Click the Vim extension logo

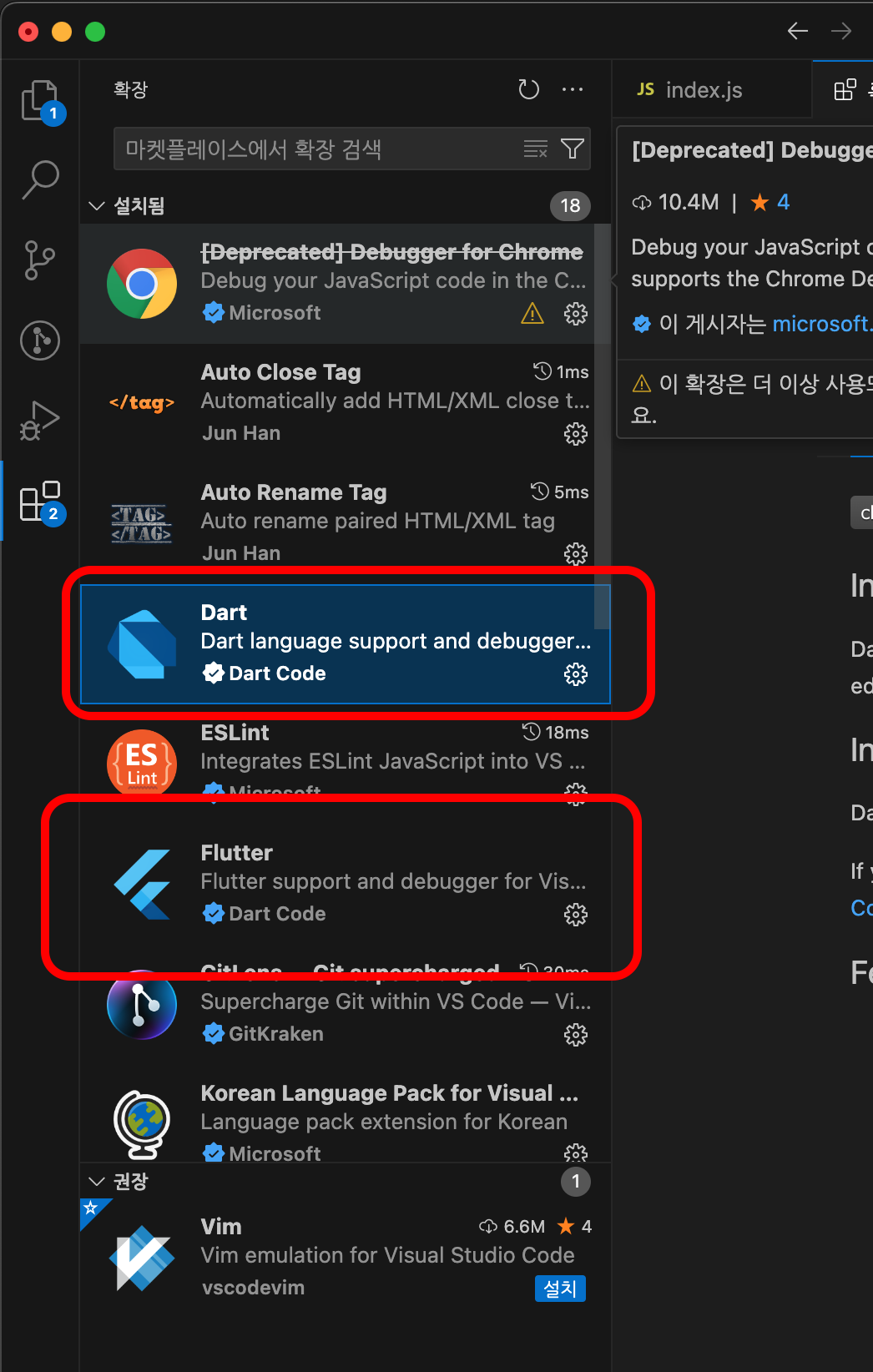[x=142, y=1259]
